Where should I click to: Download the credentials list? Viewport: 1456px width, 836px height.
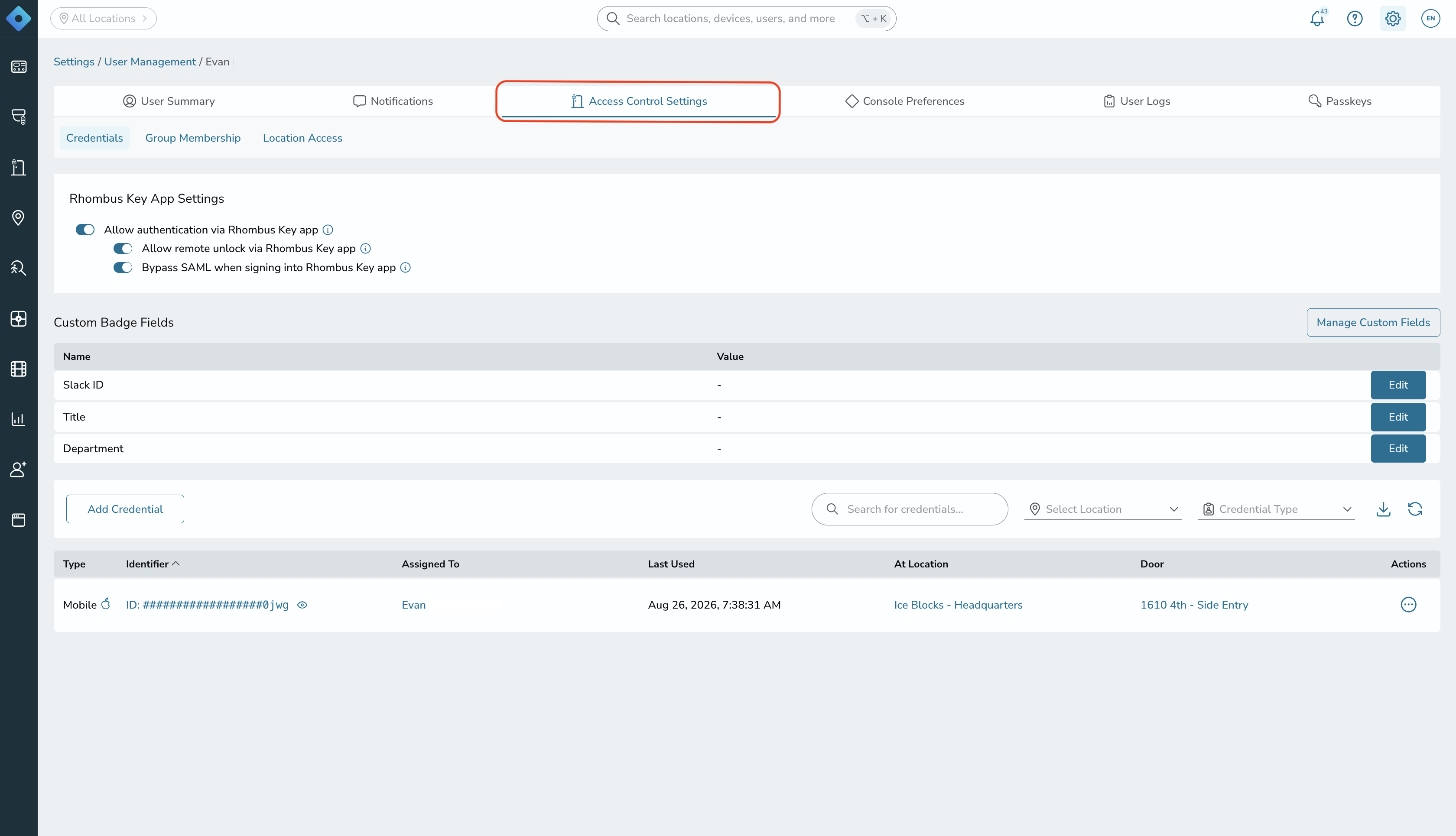[1383, 509]
